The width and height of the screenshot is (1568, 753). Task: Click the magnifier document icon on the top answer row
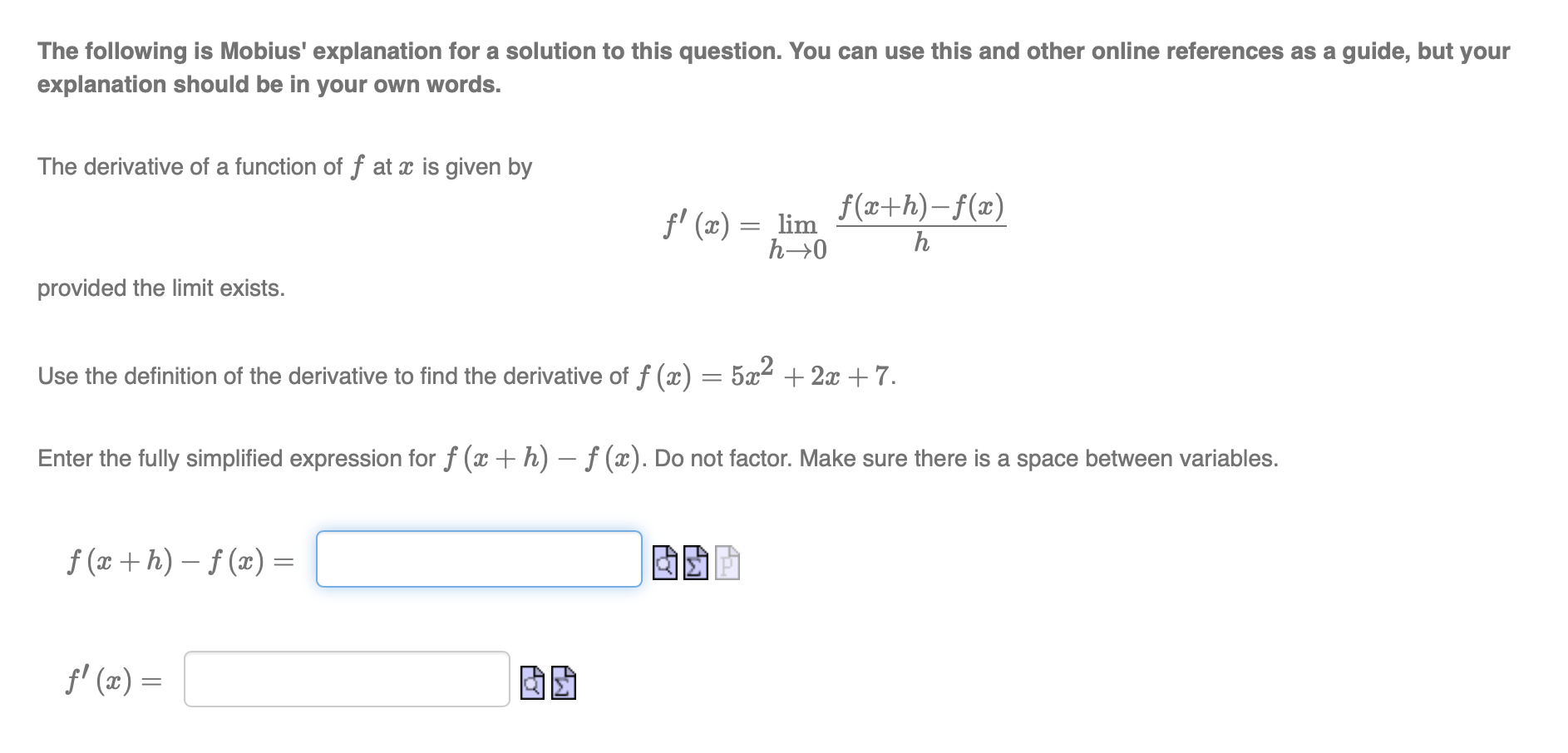tap(663, 562)
